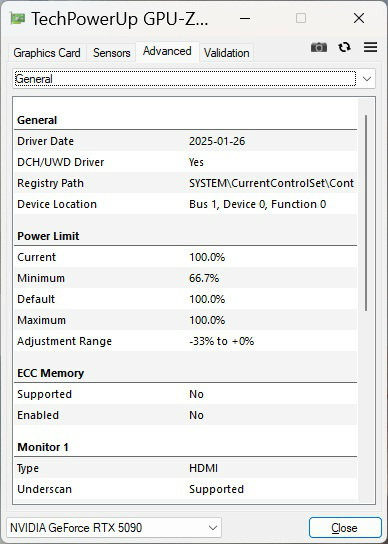Switch to the Graphics Card tab
The image size is (388, 544).
point(47,53)
